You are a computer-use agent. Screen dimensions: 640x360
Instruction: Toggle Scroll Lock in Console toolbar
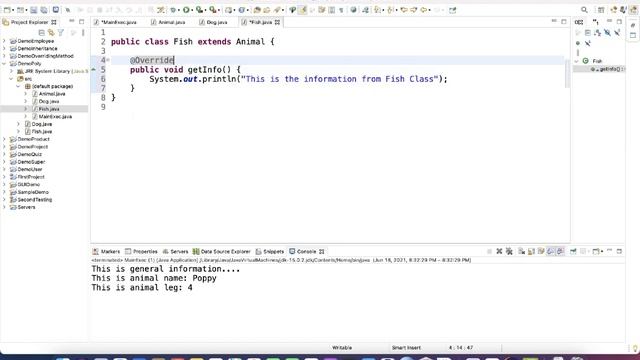[x=531, y=251]
